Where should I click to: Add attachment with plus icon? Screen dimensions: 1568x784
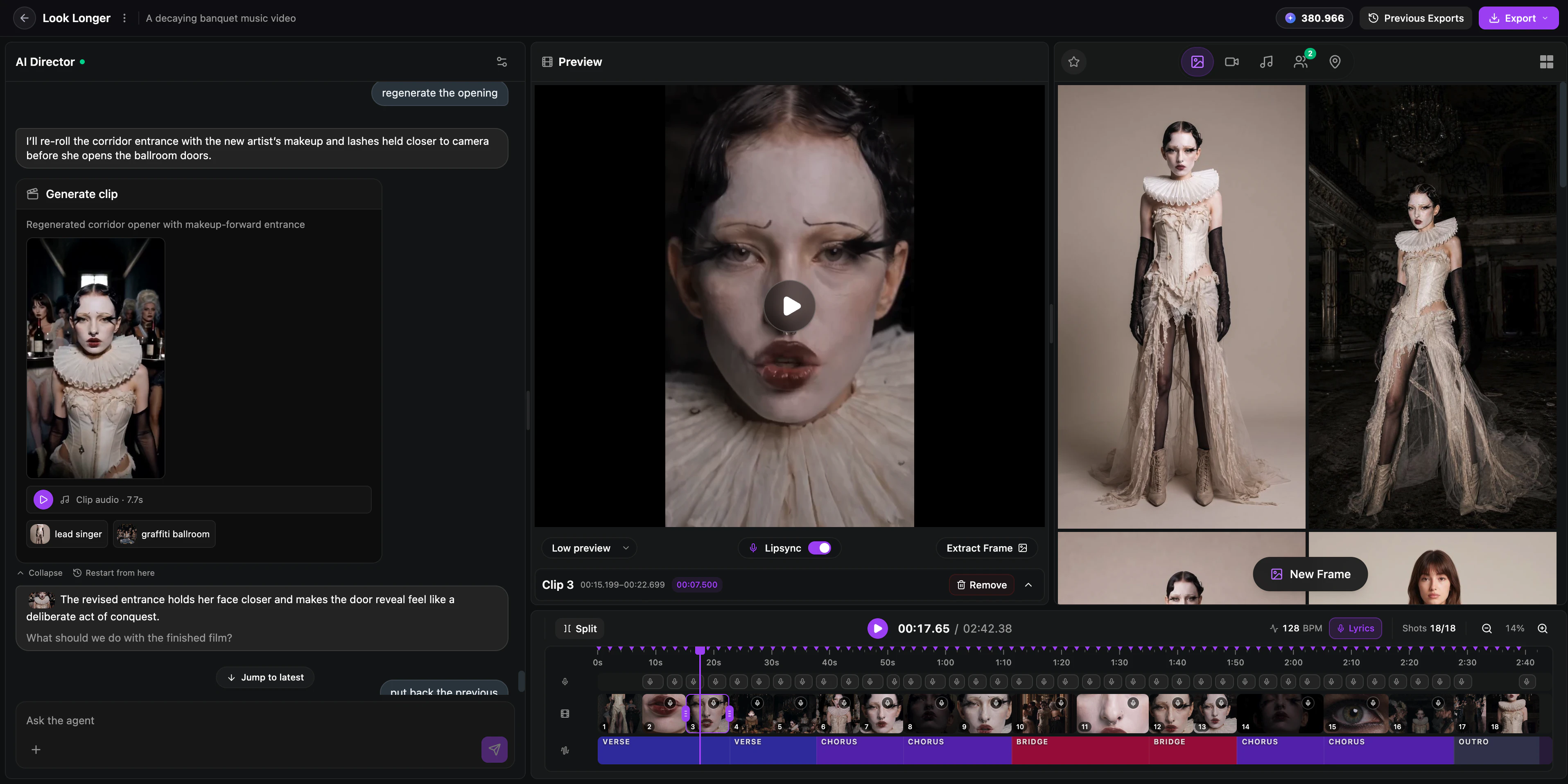pyautogui.click(x=36, y=749)
